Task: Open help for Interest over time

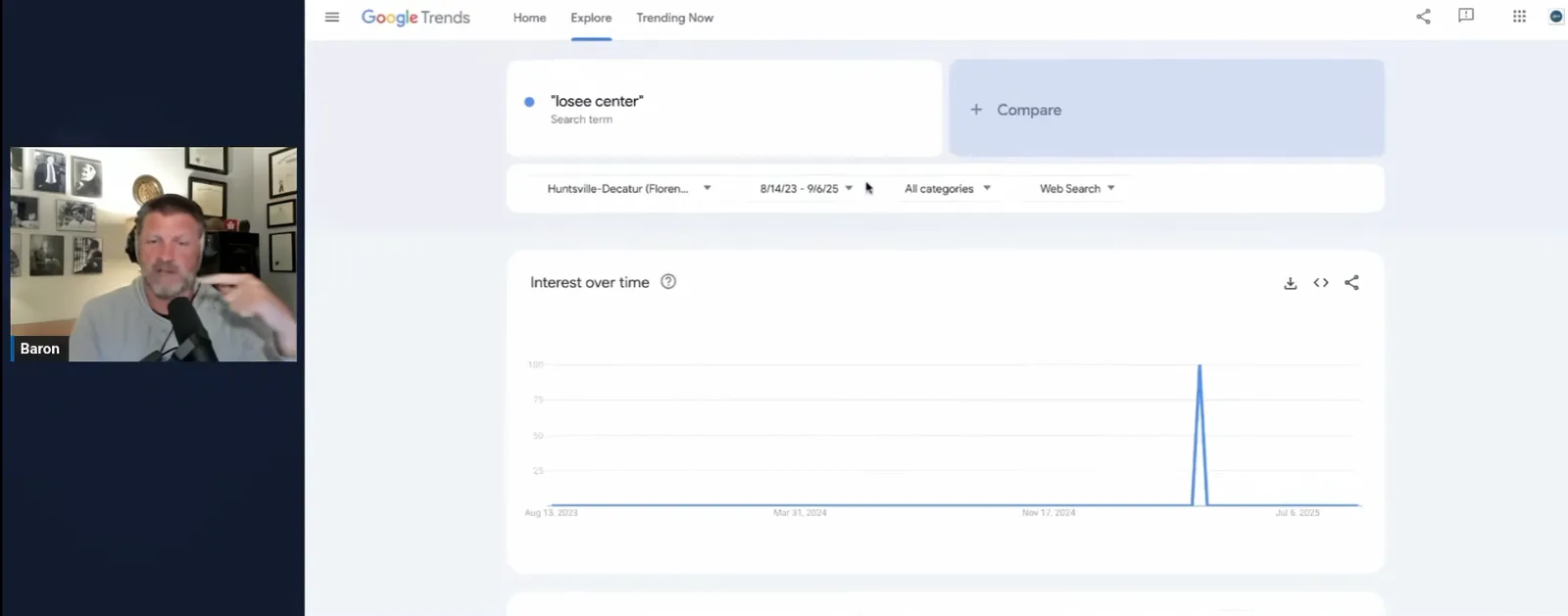Action: 668,282
